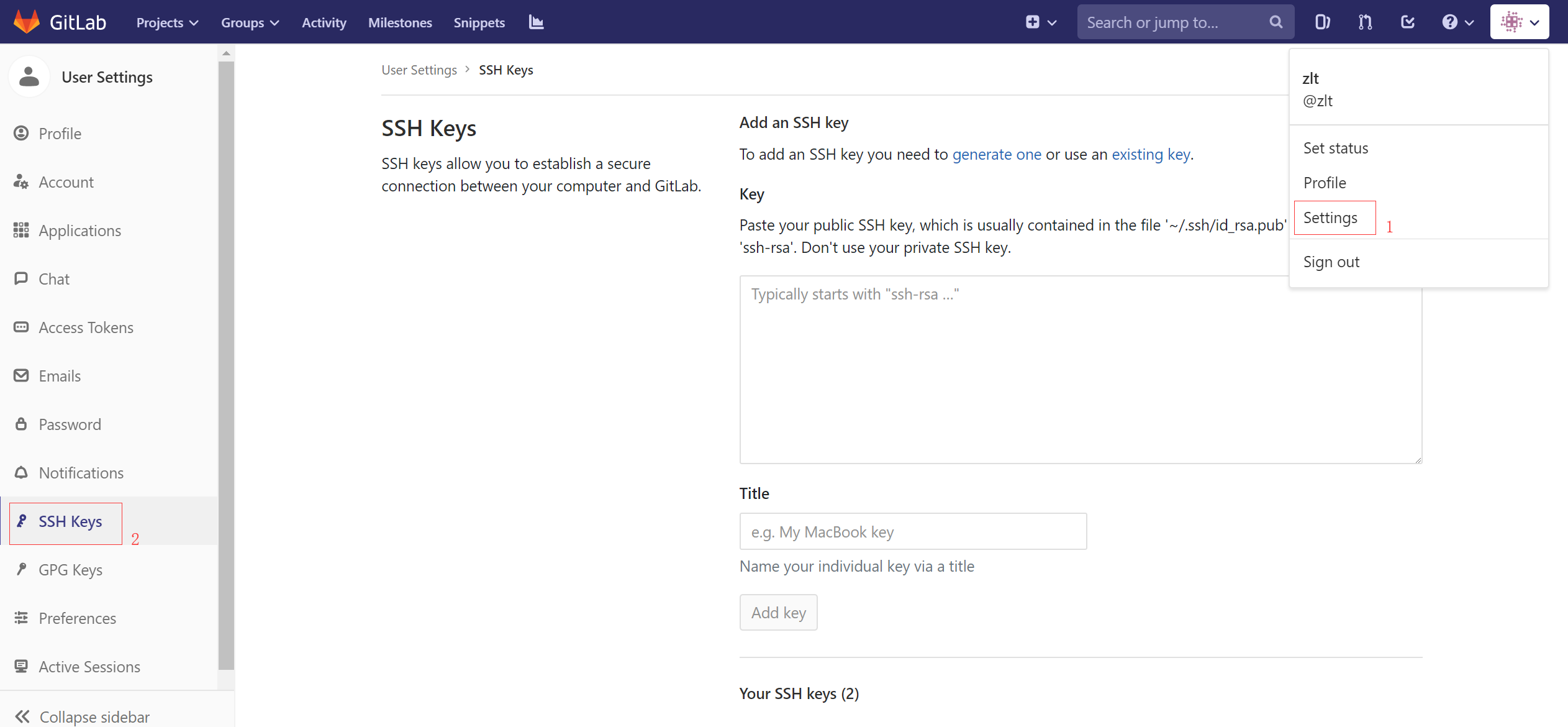Choose Settings in the user dropdown
This screenshot has height=727, width=1568.
(x=1330, y=217)
